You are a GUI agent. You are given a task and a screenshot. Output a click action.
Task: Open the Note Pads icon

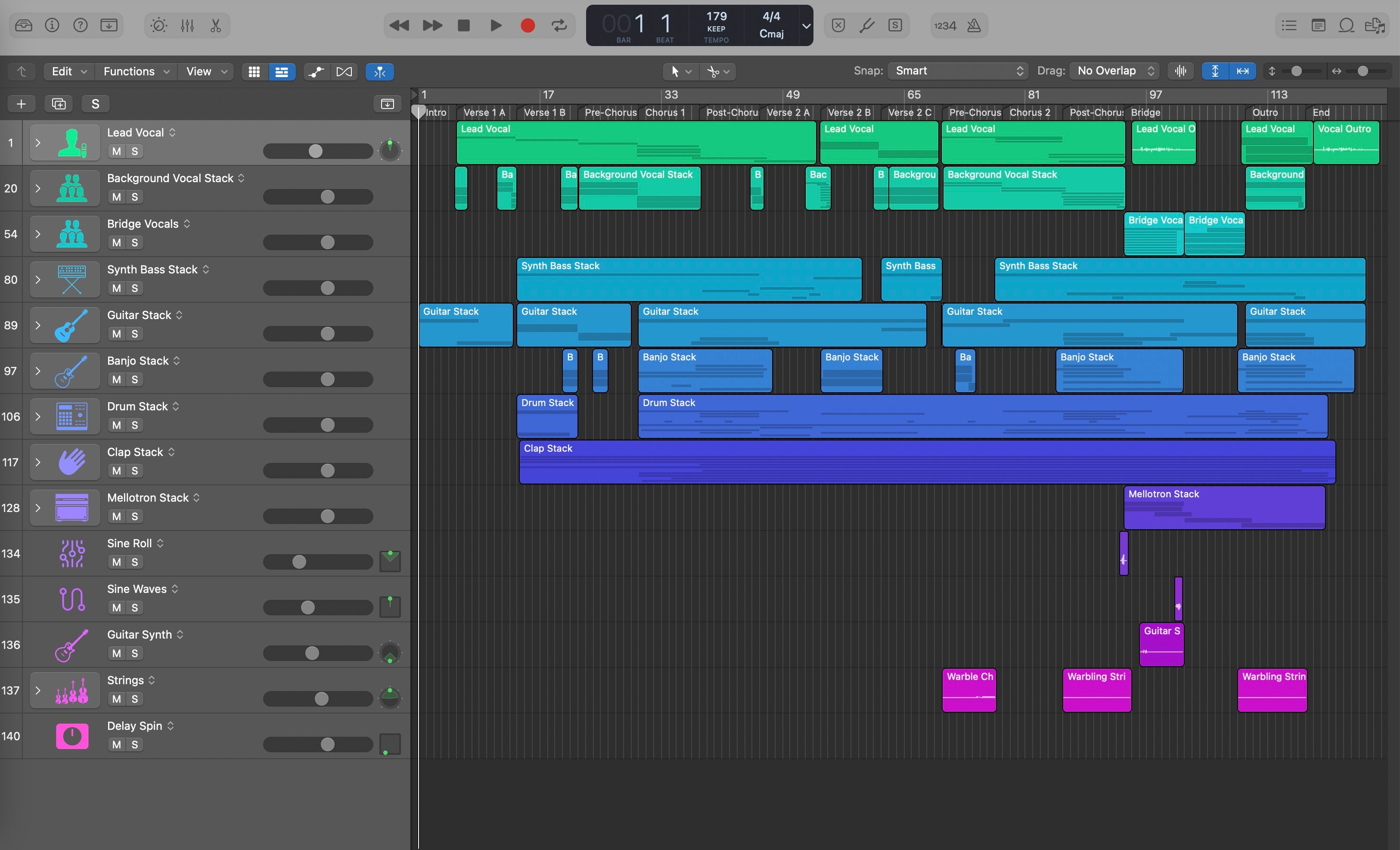click(1318, 25)
